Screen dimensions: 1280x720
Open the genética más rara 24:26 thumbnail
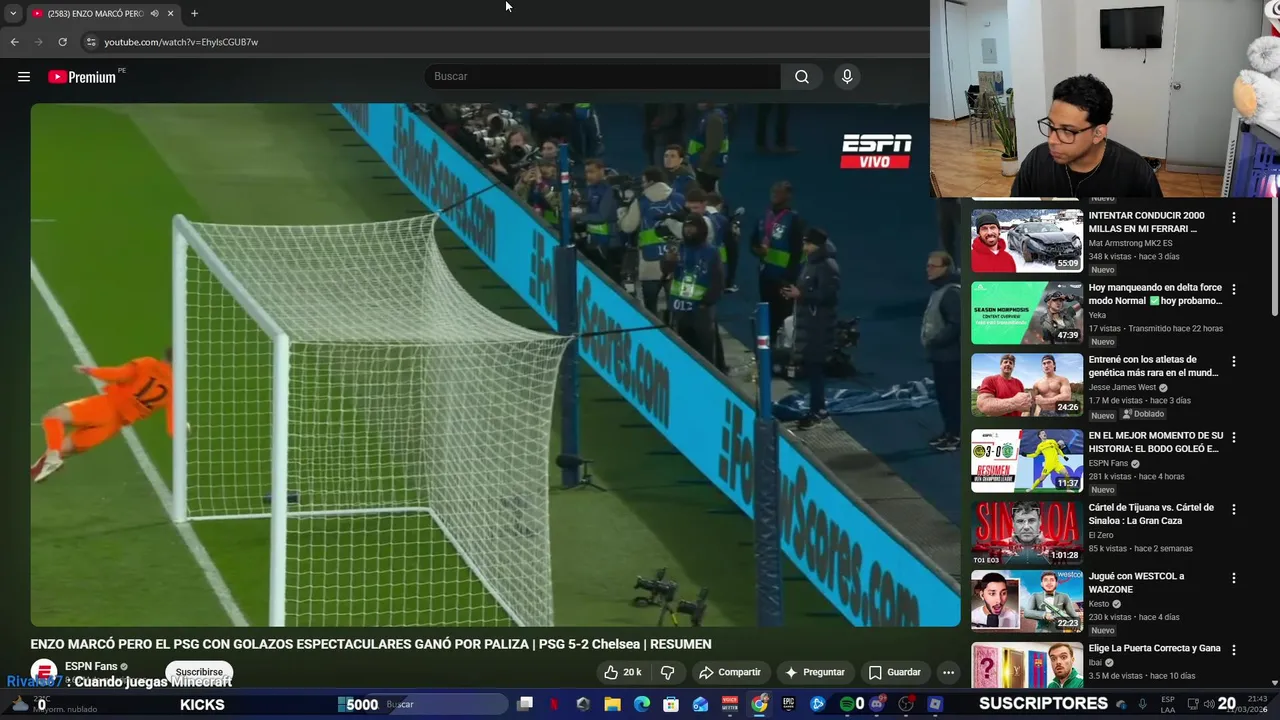click(x=1027, y=385)
